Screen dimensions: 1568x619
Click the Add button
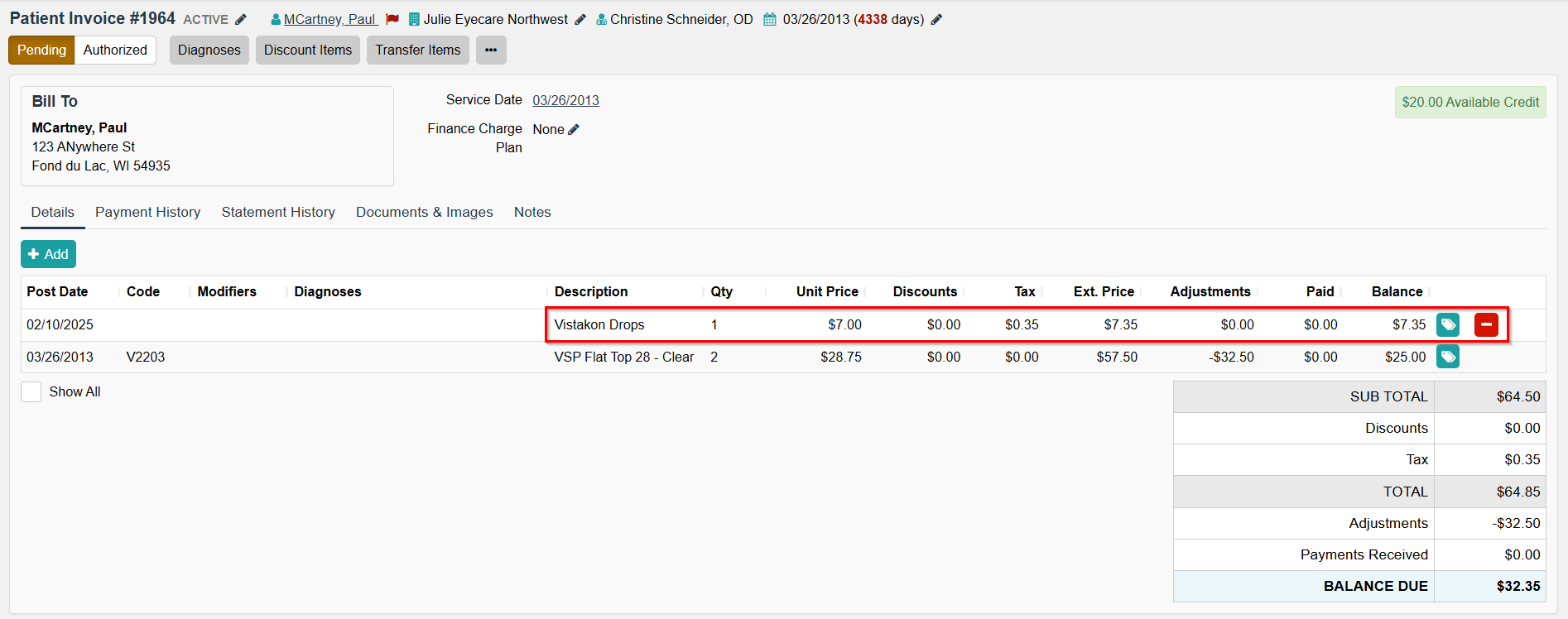click(48, 254)
